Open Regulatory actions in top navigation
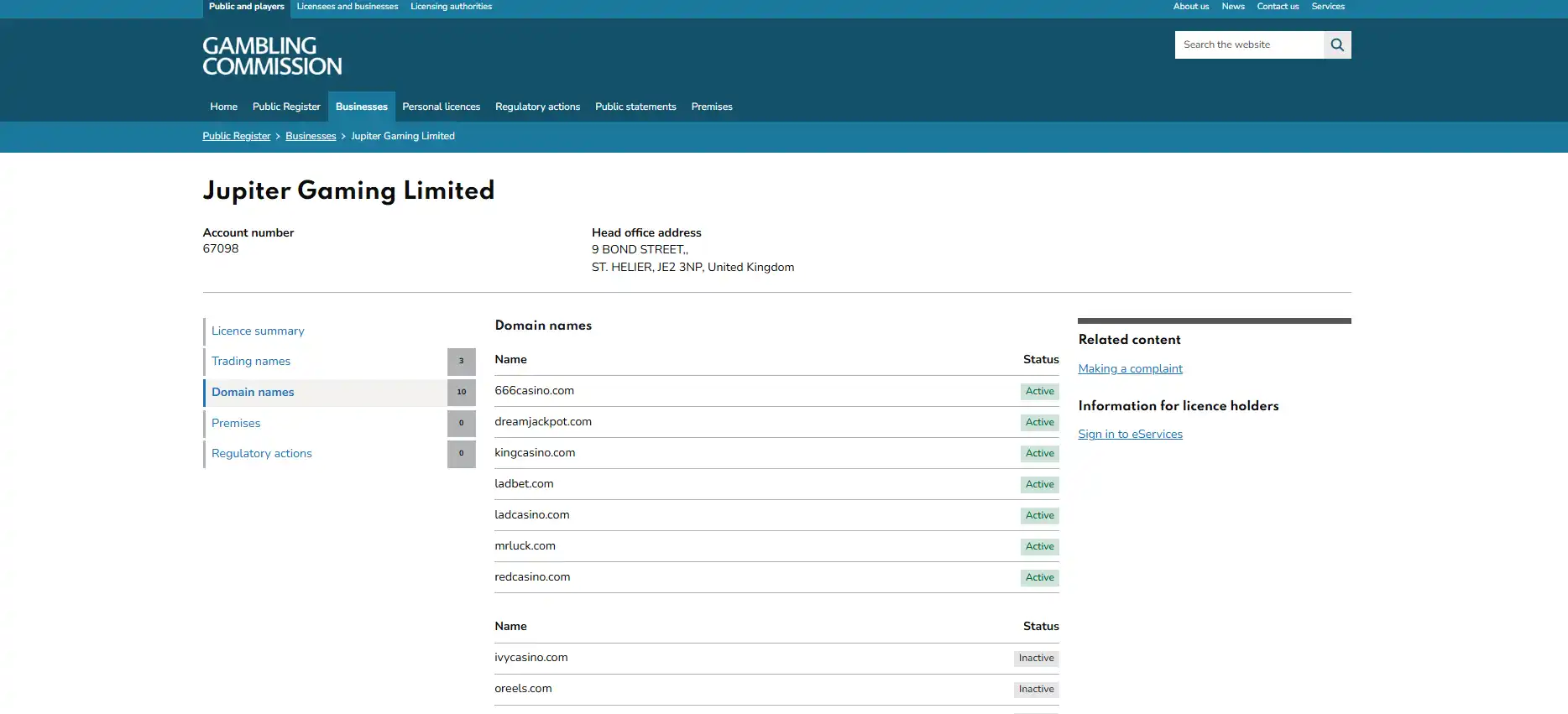1568x714 pixels. 538,107
